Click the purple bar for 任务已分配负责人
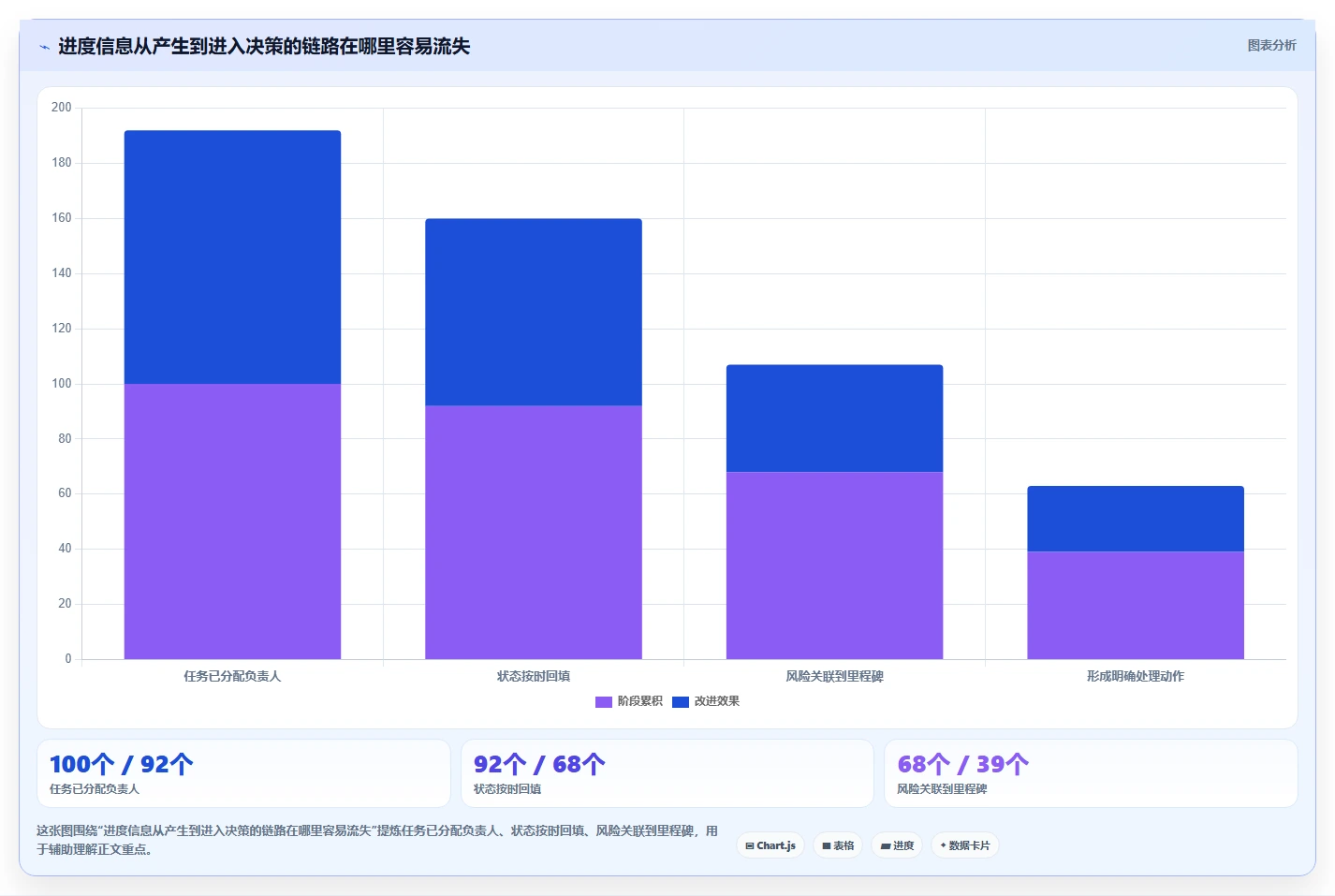The height and width of the screenshot is (896, 1335). (232, 521)
